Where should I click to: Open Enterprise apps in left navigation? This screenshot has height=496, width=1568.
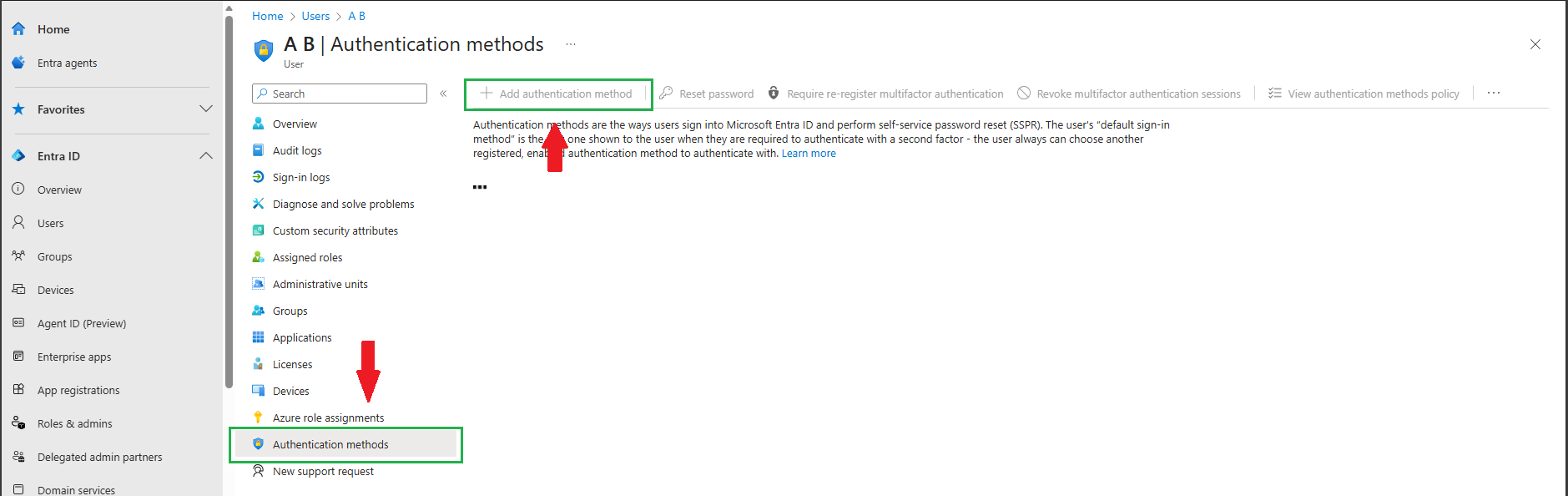tap(74, 357)
